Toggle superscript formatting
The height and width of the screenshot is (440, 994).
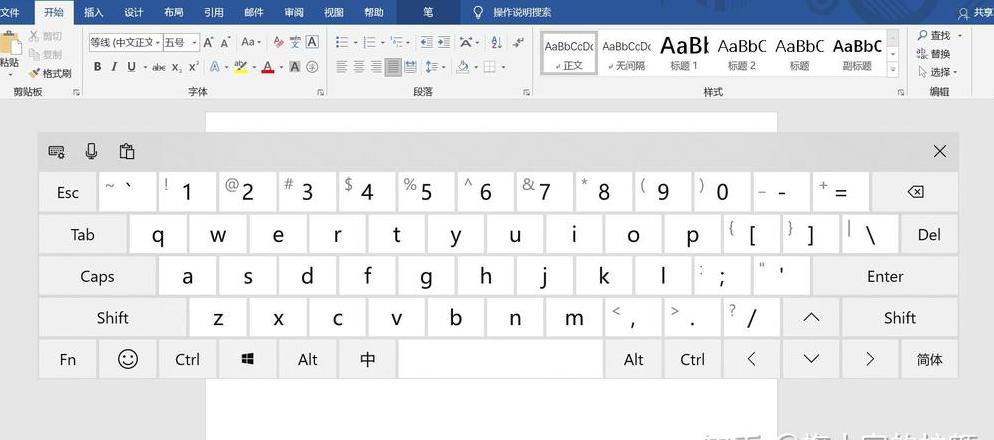[194, 67]
